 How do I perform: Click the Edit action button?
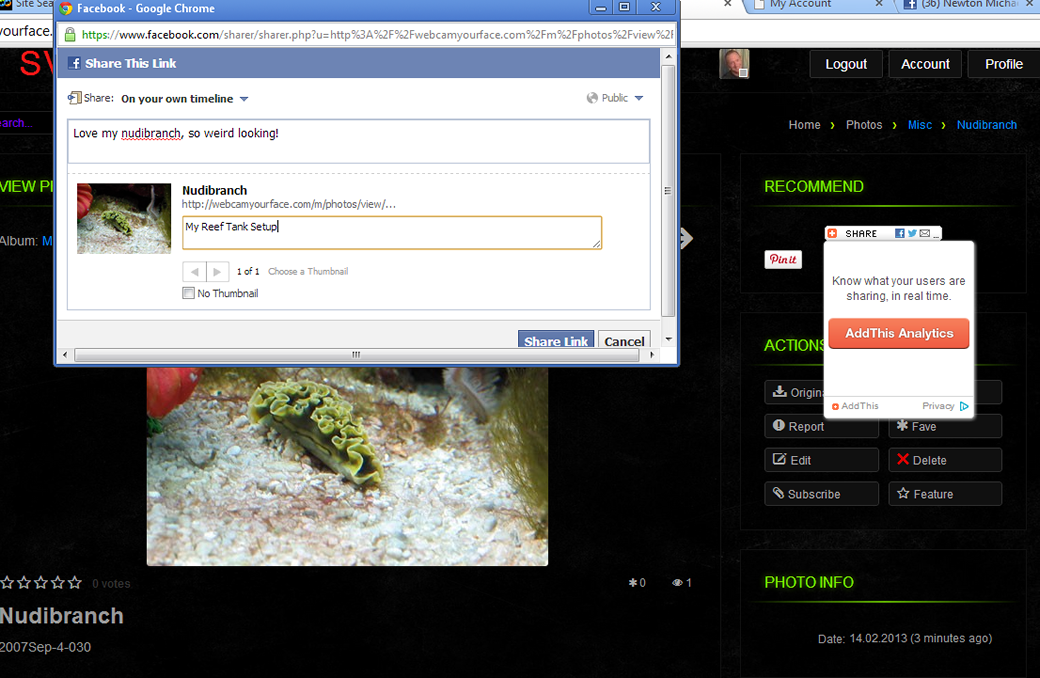click(x=821, y=460)
